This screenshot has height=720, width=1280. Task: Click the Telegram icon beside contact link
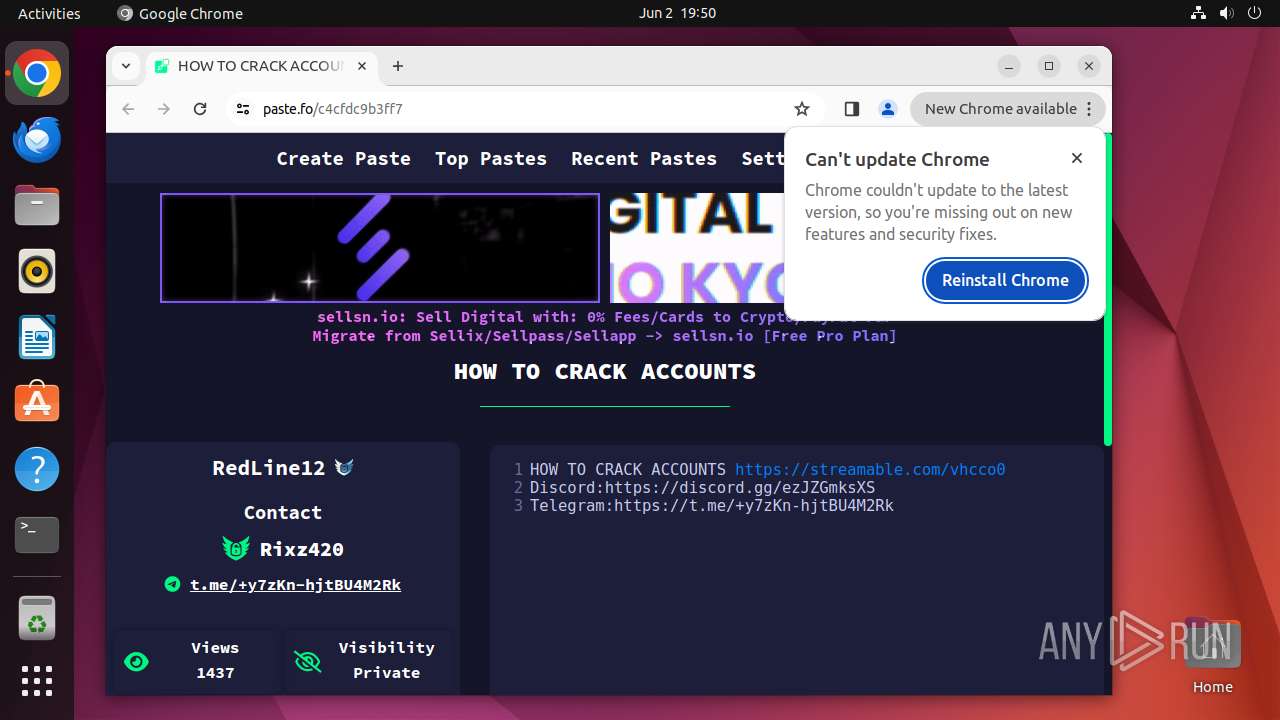(x=172, y=584)
